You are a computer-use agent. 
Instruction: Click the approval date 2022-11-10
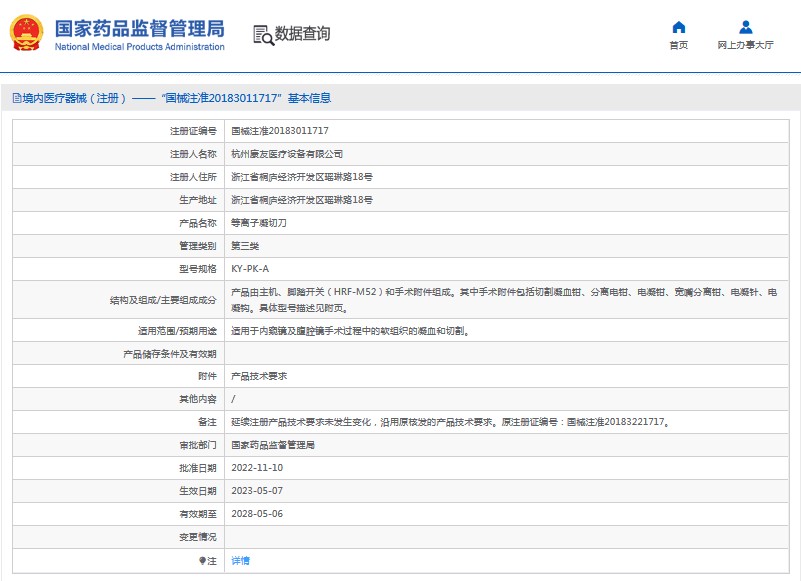click(257, 468)
